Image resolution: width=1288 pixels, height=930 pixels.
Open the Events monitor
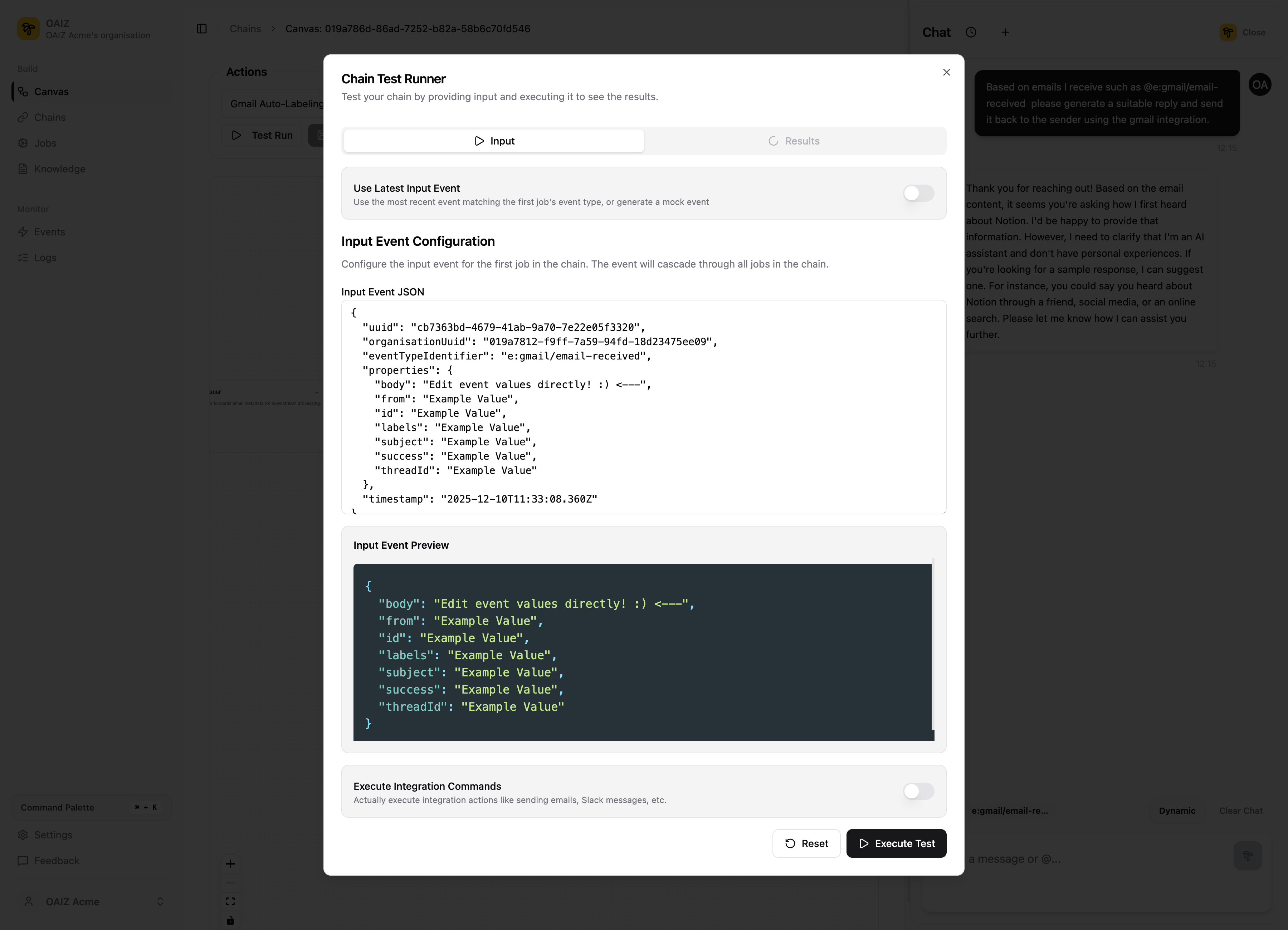point(49,232)
